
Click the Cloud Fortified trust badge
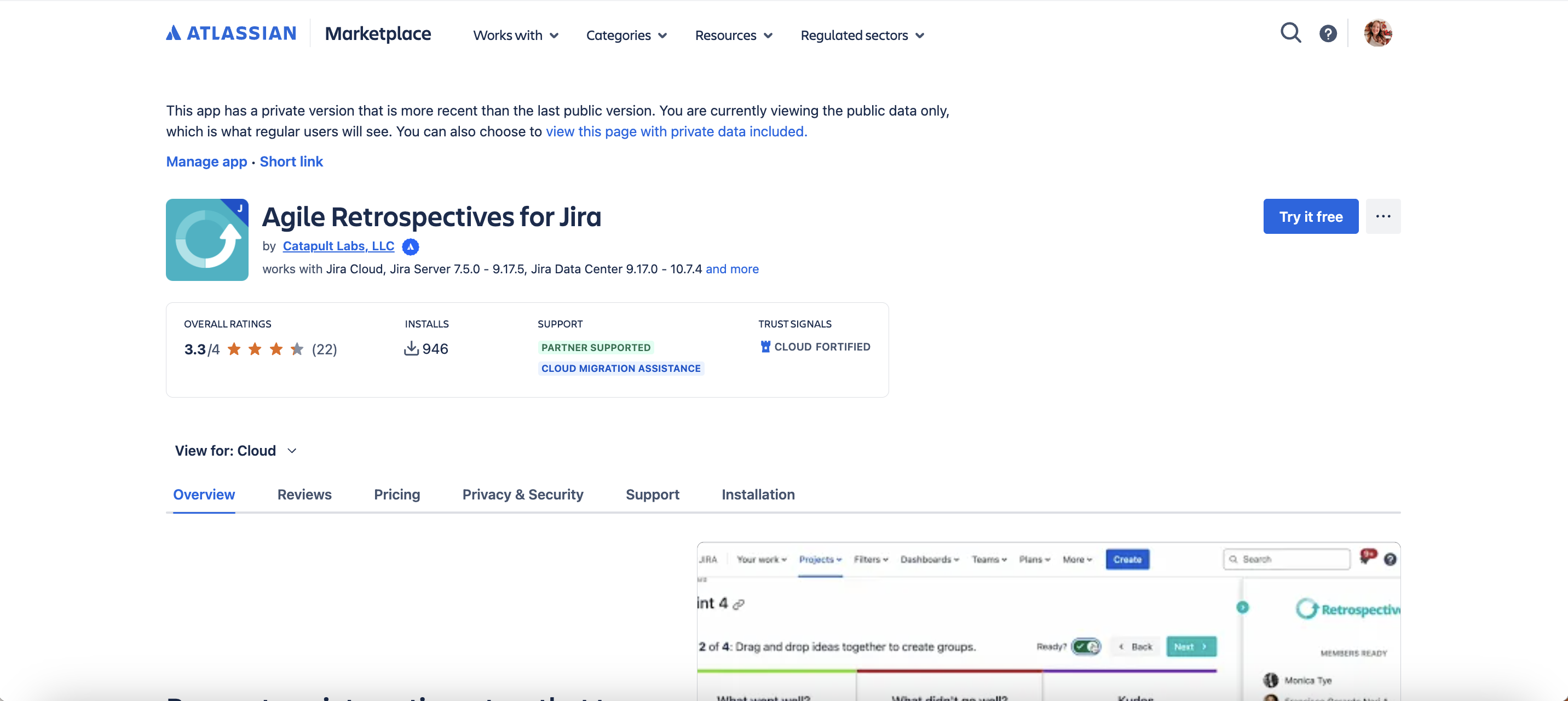coord(815,347)
